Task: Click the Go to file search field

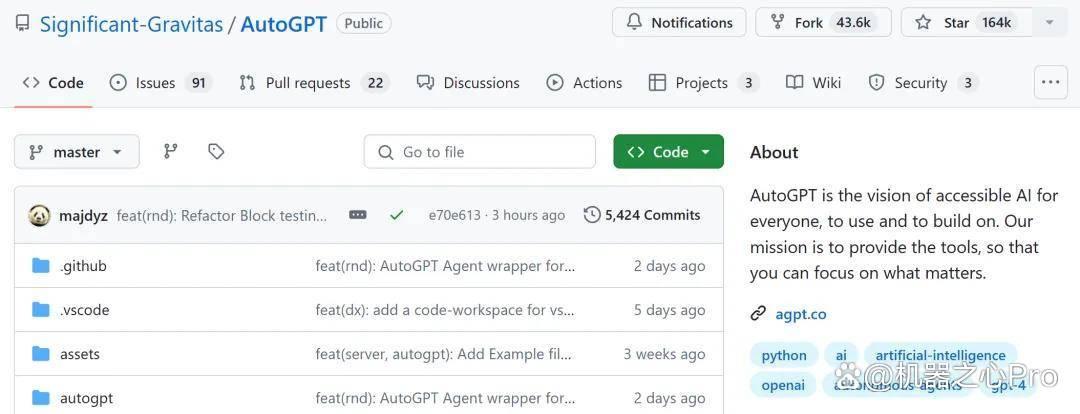Action: tap(479, 152)
